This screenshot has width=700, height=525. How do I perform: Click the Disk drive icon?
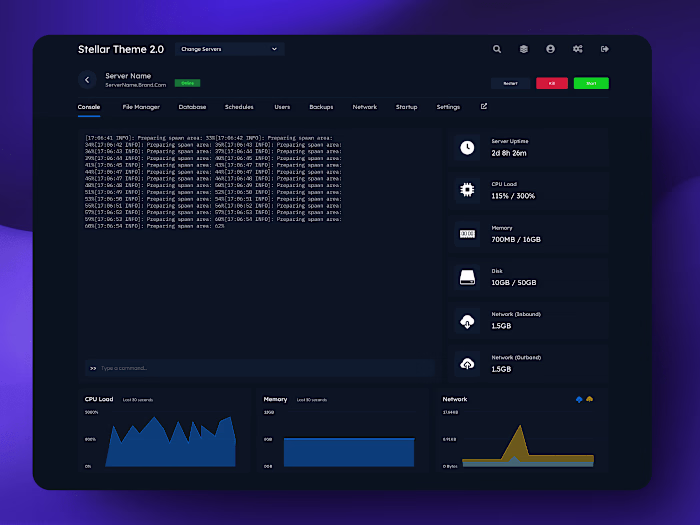click(x=467, y=277)
